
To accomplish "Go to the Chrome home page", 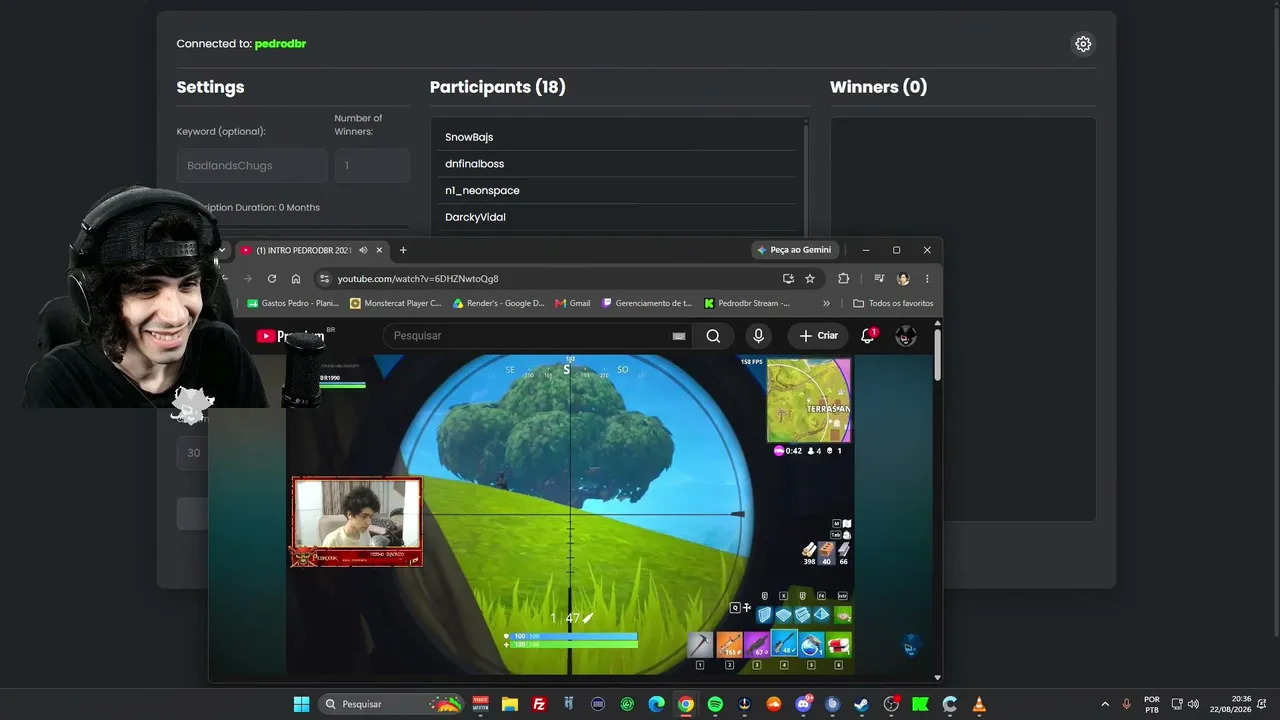I will pyautogui.click(x=296, y=279).
